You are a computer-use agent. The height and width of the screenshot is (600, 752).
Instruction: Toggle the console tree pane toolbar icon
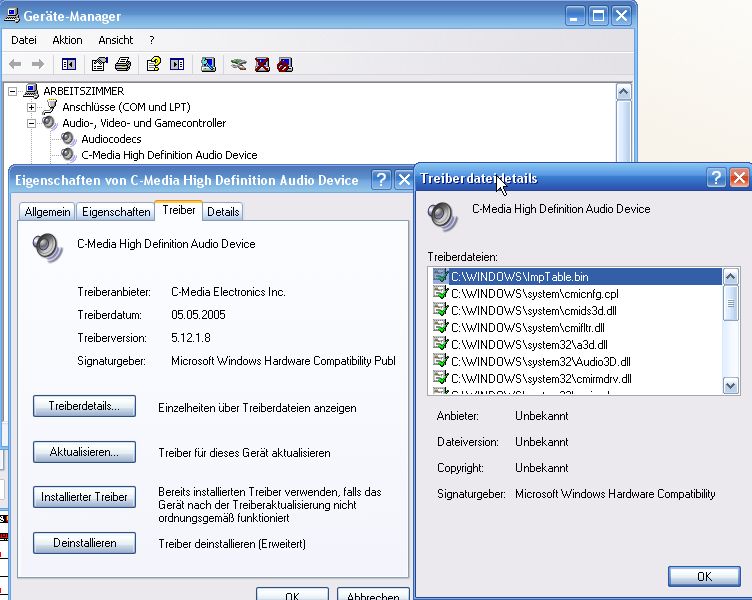click(x=69, y=64)
